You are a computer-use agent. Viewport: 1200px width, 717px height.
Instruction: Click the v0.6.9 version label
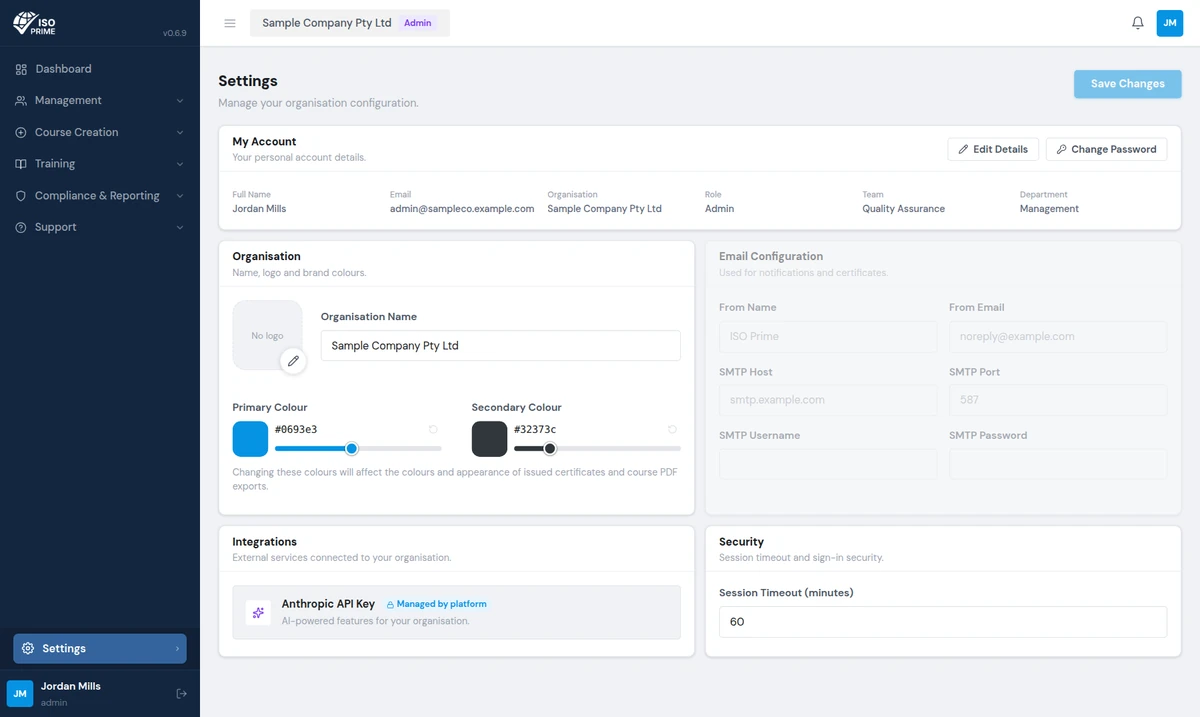[174, 33]
